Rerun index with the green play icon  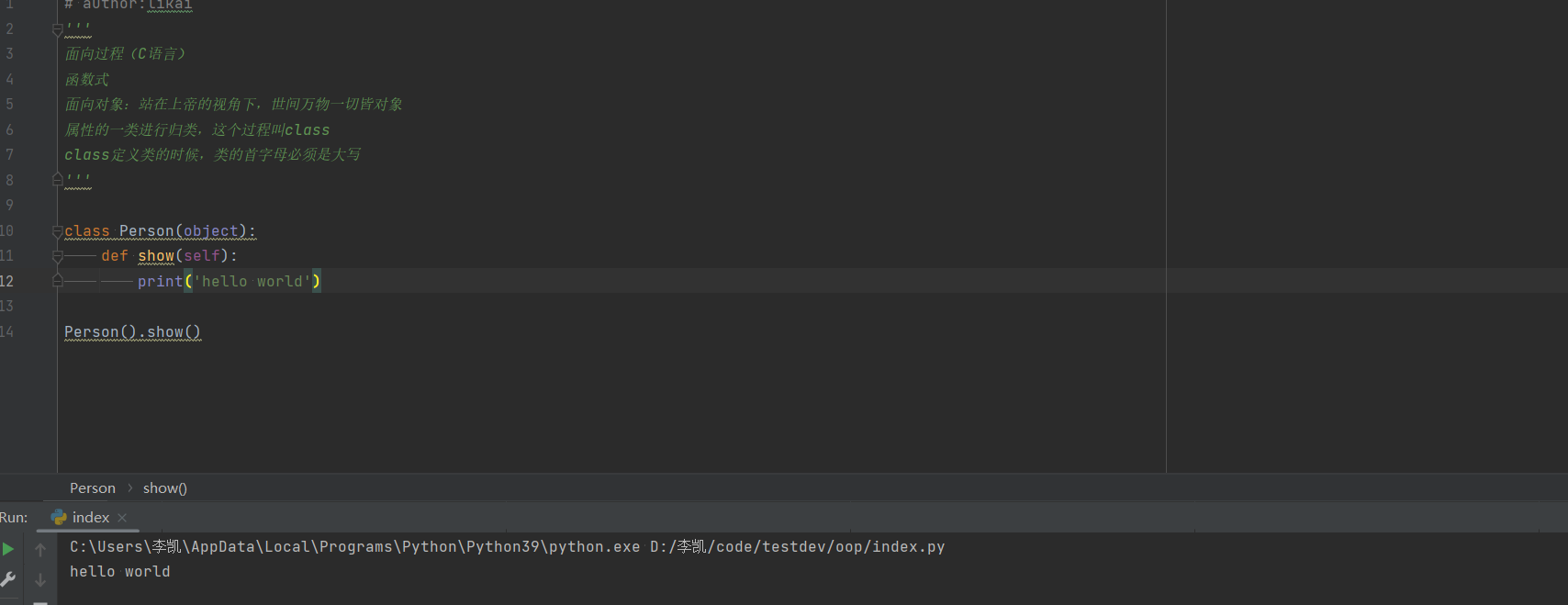point(8,549)
